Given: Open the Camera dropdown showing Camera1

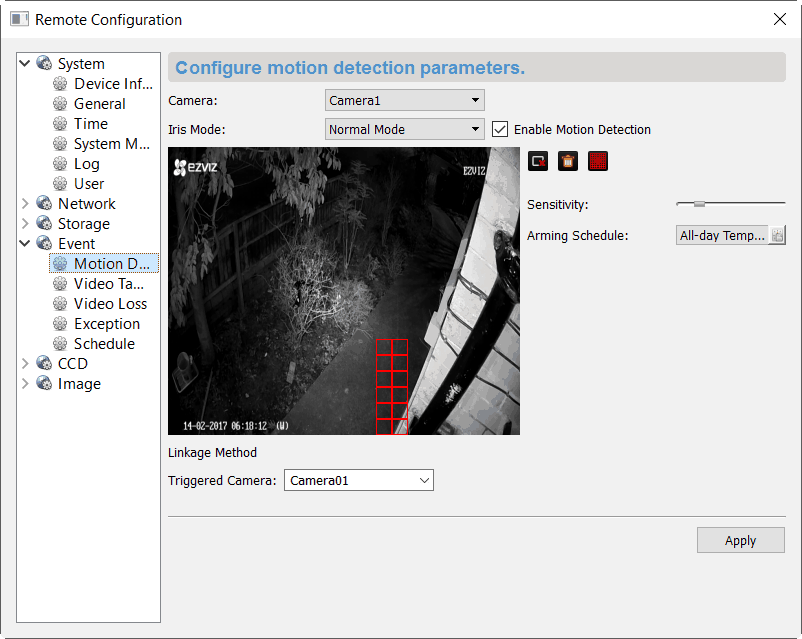Looking at the screenshot, I should click(405, 100).
